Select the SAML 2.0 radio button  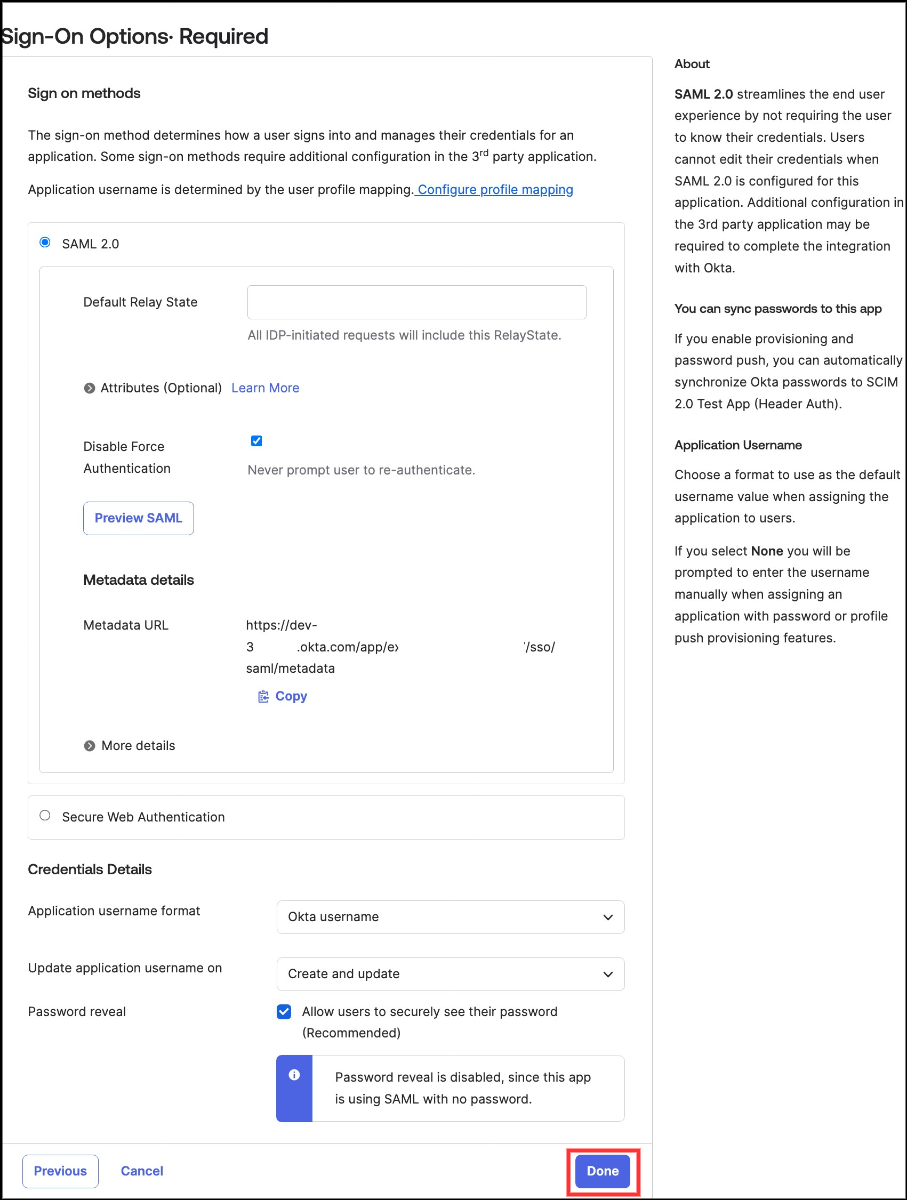point(44,242)
